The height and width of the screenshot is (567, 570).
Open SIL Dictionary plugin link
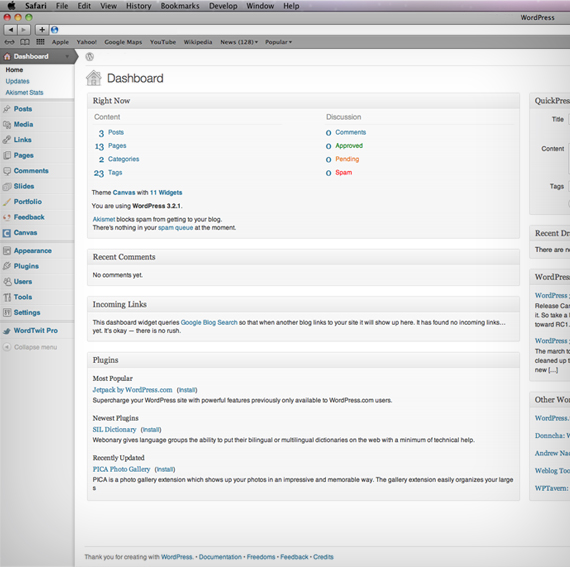(x=114, y=430)
